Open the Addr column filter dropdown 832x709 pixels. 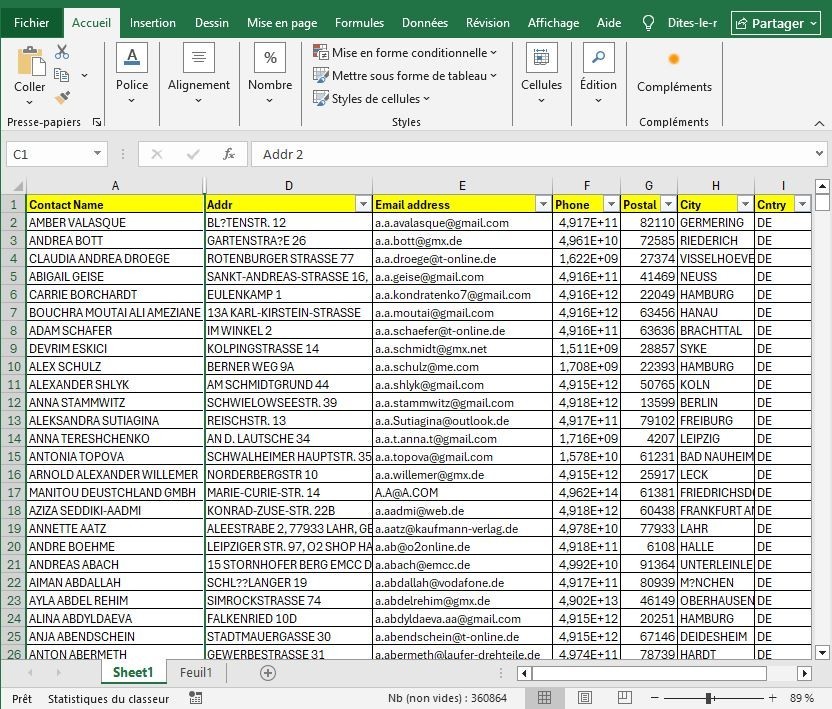(363, 204)
